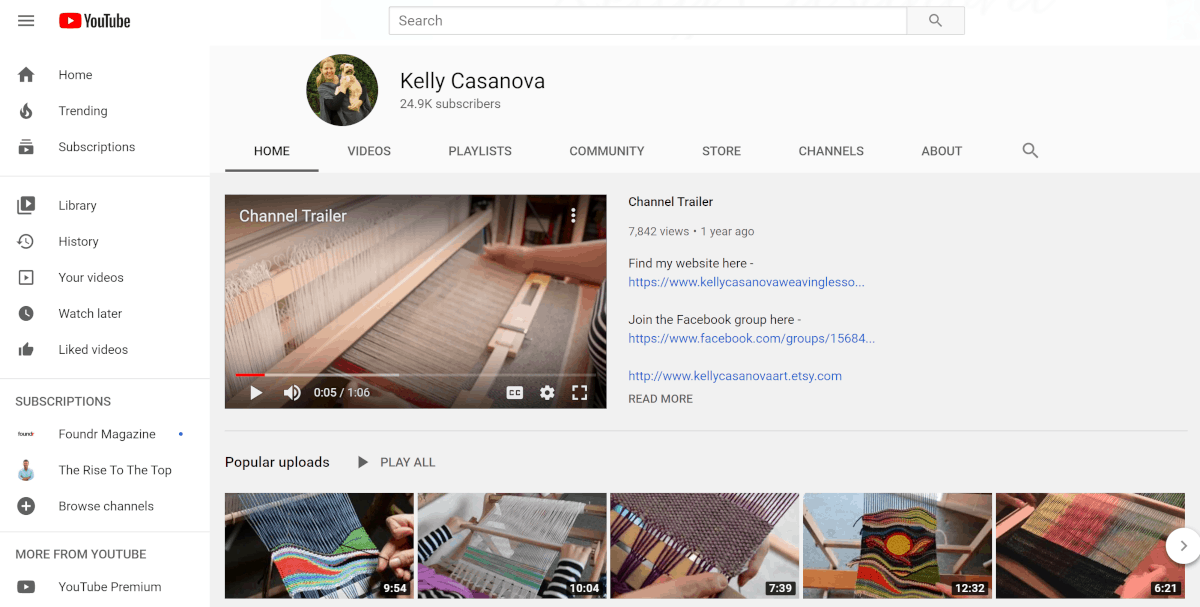Open the 9:54 video thumbnail

tap(319, 545)
